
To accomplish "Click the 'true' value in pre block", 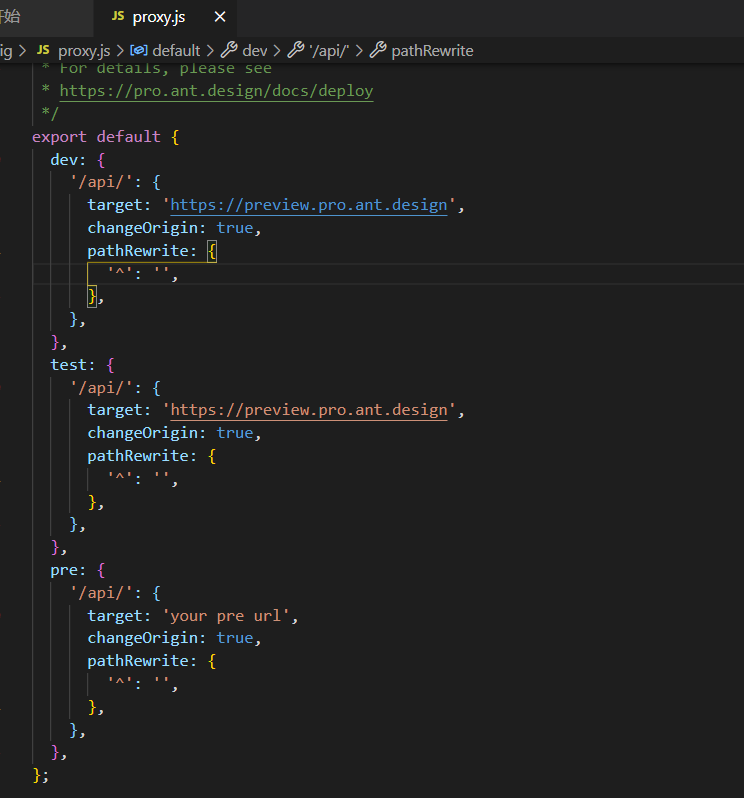I will [235, 638].
